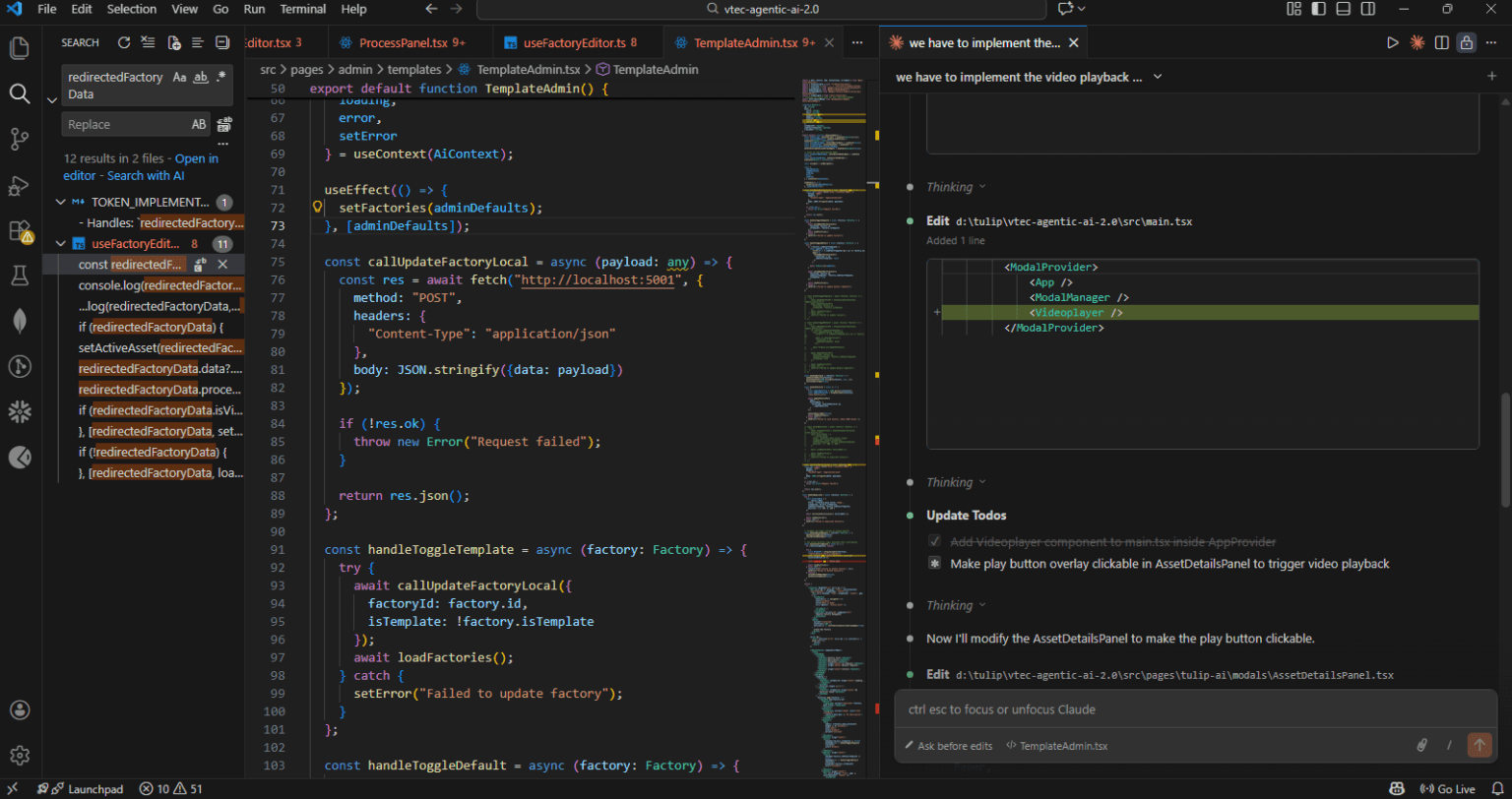Click 'Search with AI' link
This screenshot has width=1512, height=799.
[x=145, y=175]
